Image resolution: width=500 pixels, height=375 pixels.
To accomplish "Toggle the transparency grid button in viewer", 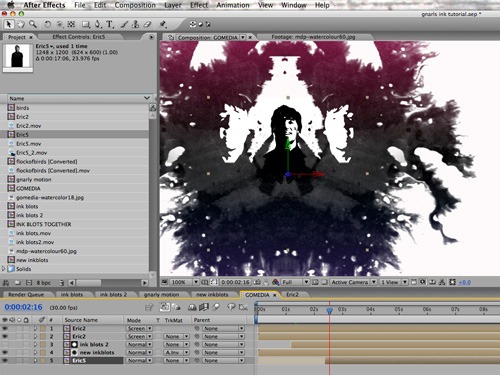I will click(324, 282).
